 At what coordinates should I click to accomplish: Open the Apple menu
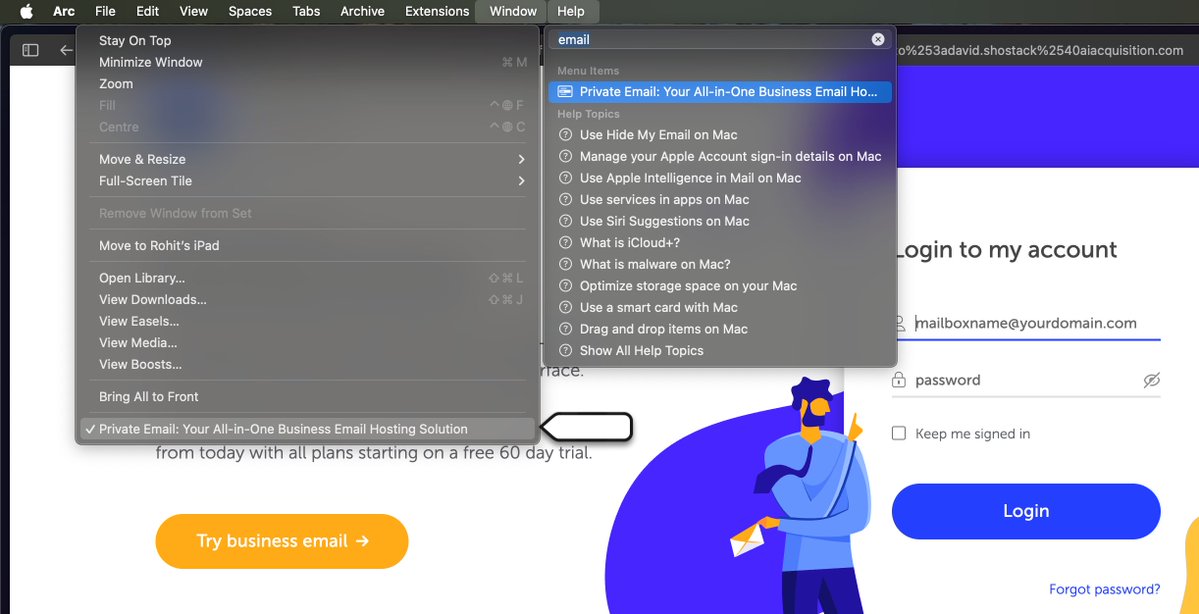coord(26,11)
